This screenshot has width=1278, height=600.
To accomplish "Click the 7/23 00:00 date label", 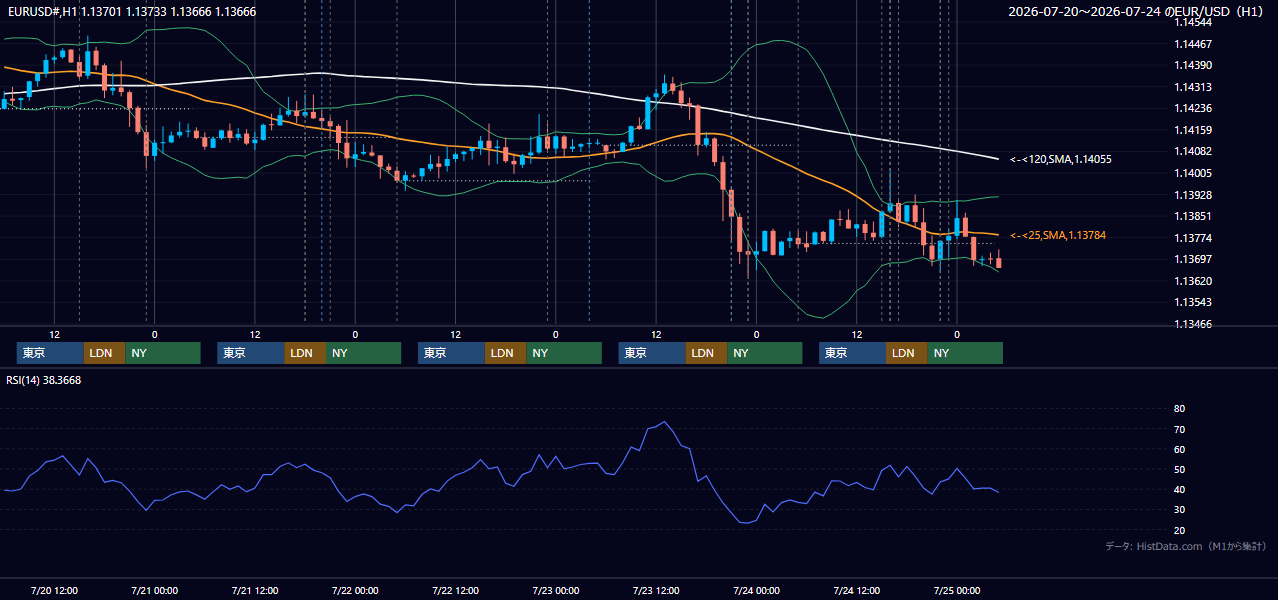I will [555, 590].
